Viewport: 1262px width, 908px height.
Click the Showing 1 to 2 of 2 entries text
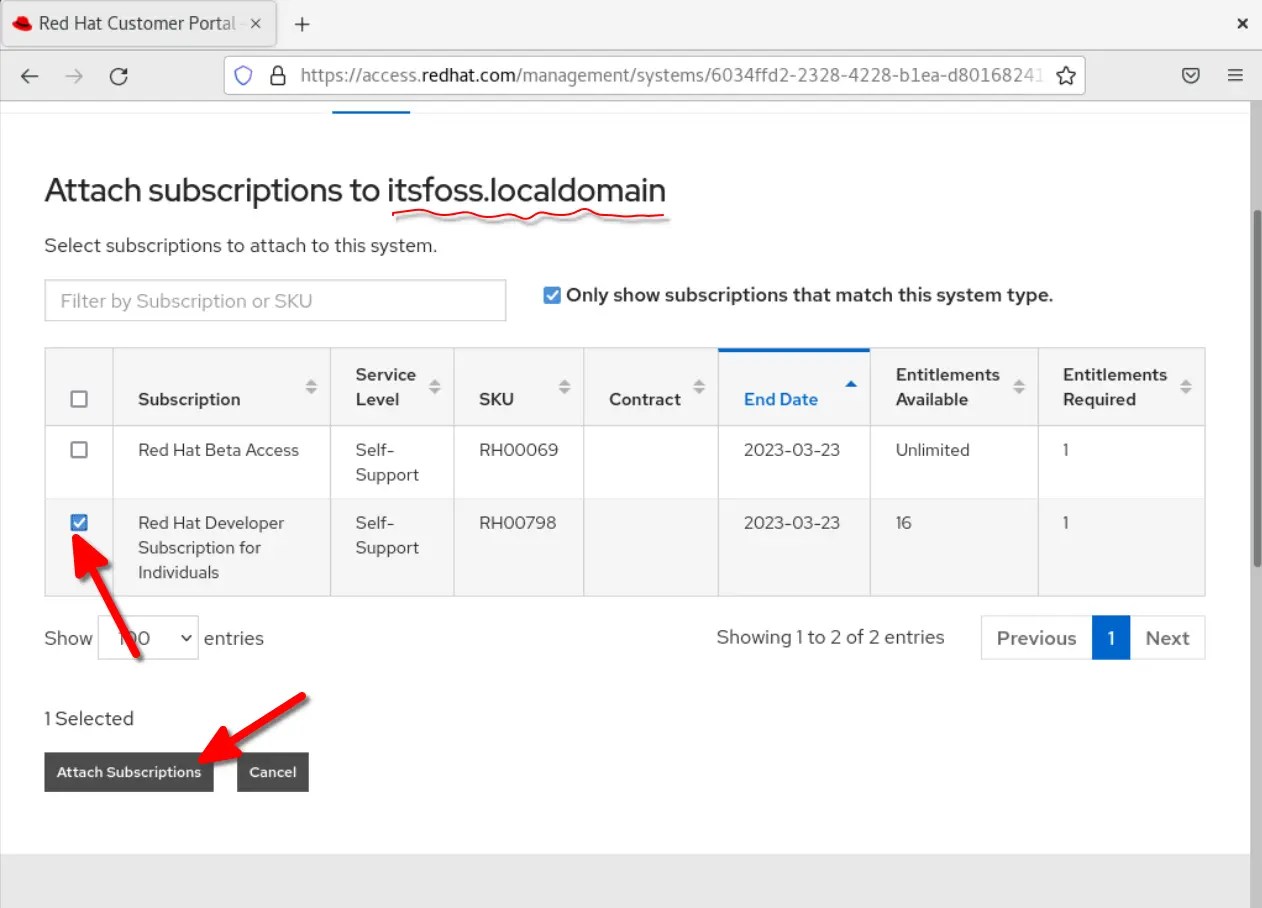coord(830,637)
